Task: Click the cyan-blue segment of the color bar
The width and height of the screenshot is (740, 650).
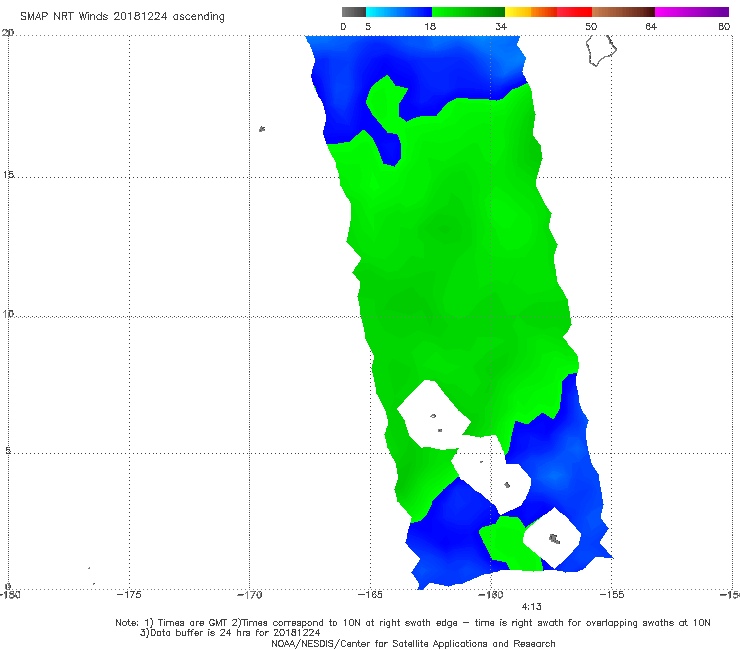Action: pos(399,12)
